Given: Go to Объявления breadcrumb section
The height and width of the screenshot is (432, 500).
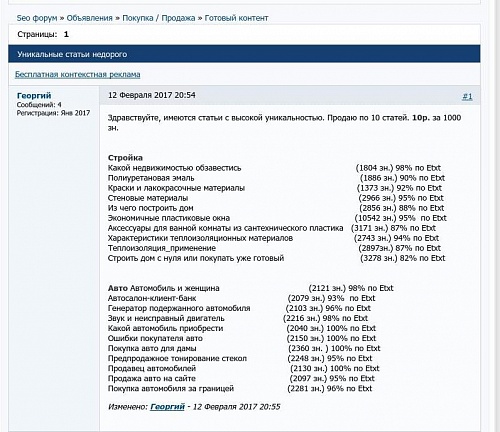Looking at the screenshot, I should [x=90, y=18].
